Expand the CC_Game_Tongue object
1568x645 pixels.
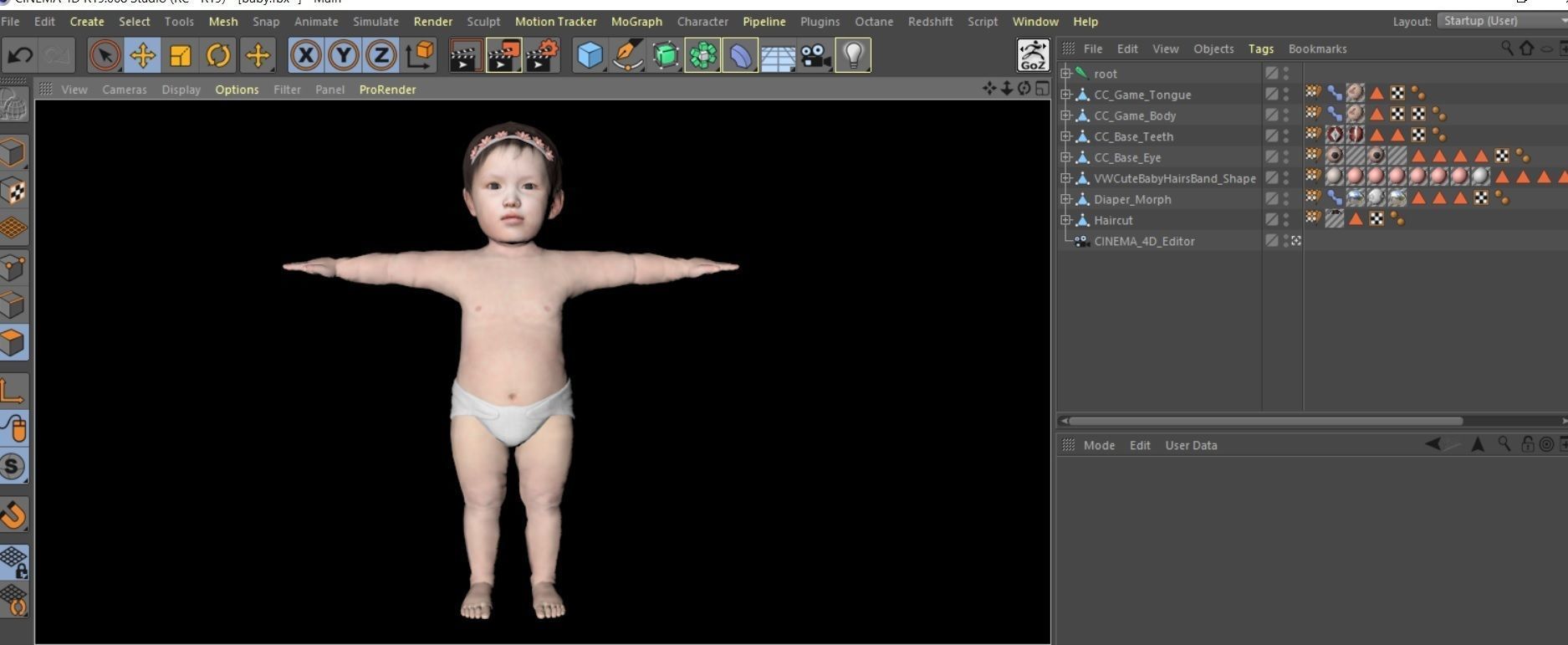click(x=1066, y=95)
